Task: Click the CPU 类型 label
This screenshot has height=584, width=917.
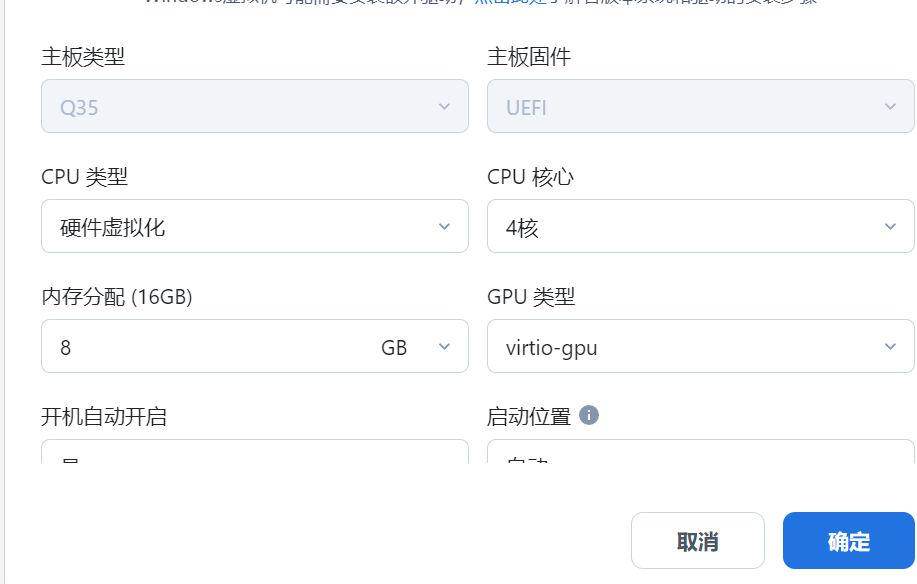Action: click(x=84, y=177)
